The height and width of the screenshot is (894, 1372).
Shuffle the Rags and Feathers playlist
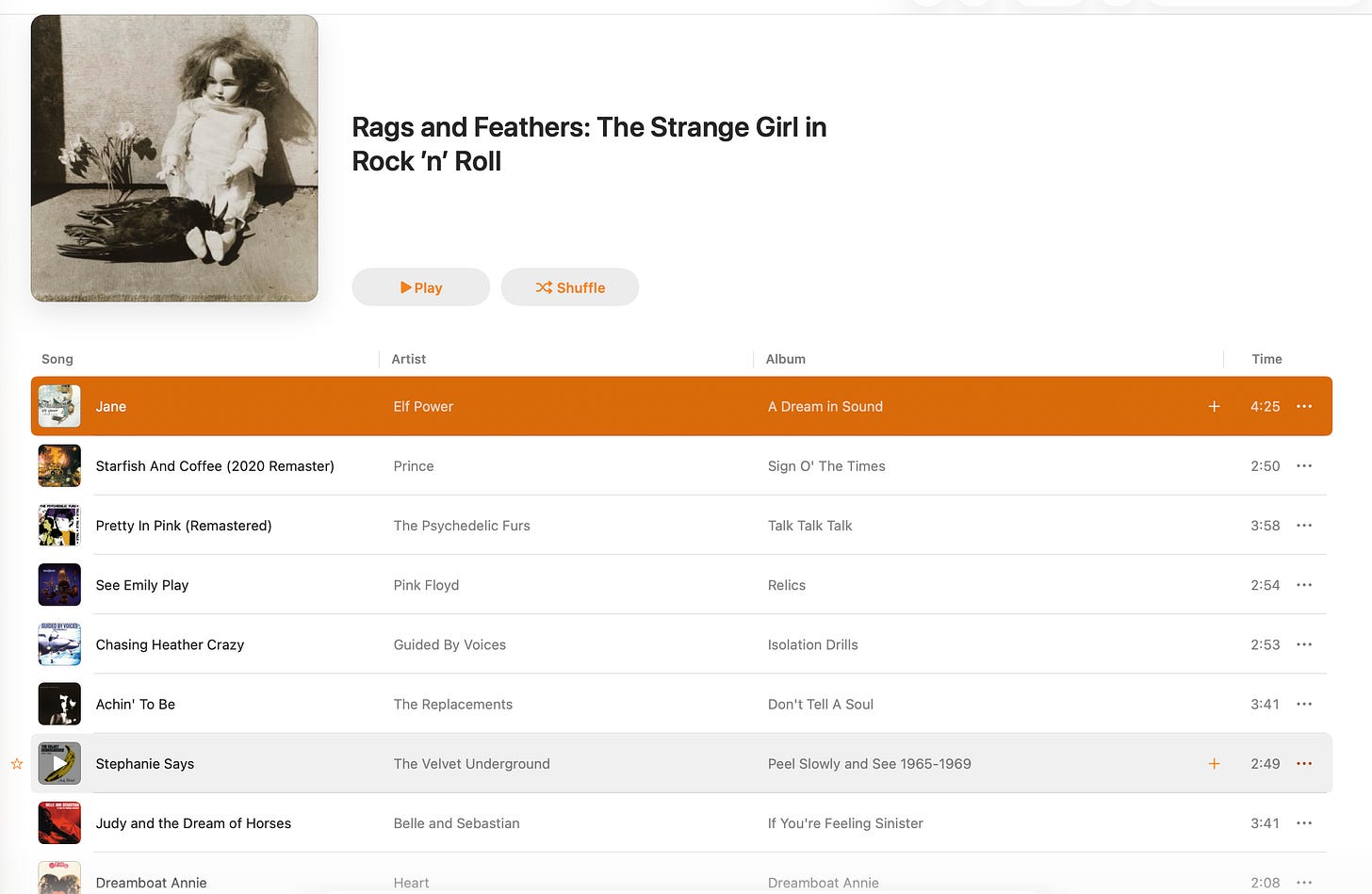point(570,287)
